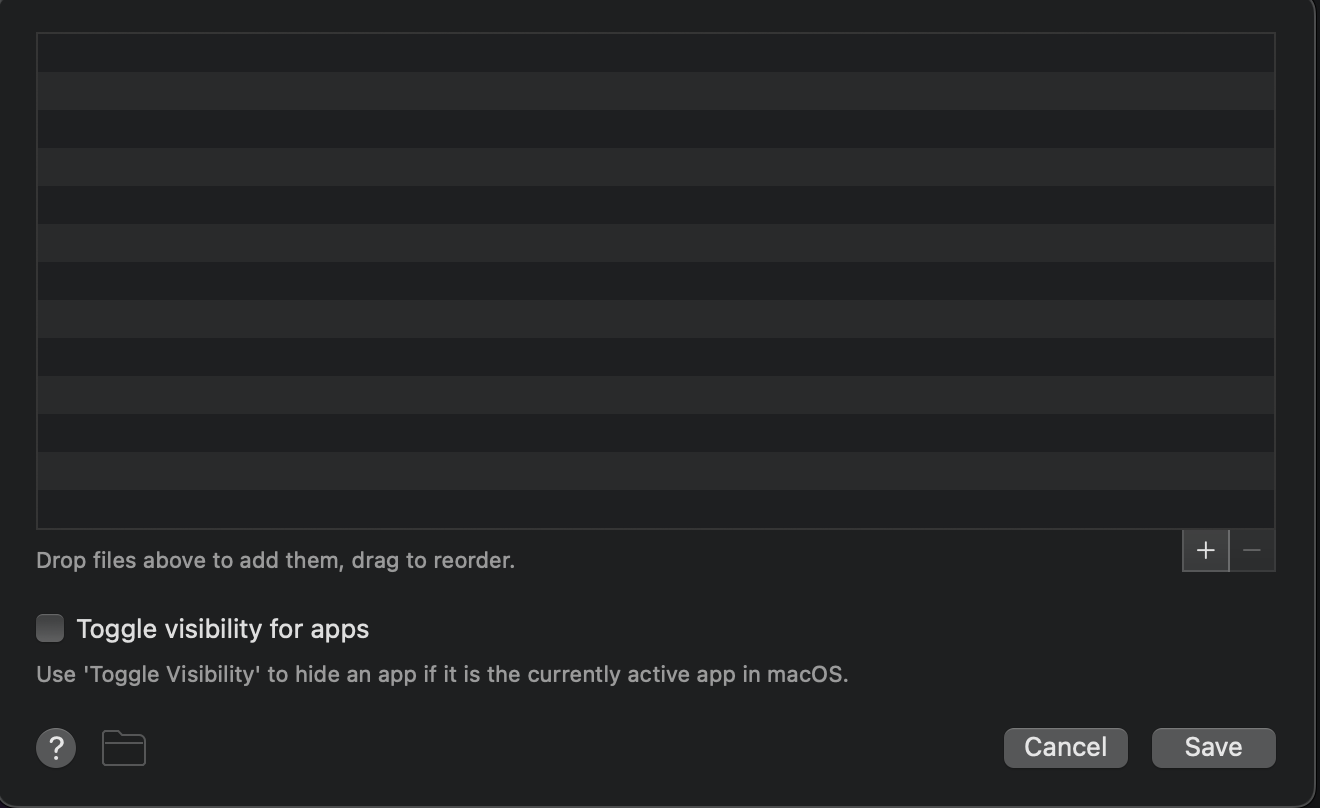The height and width of the screenshot is (808, 1320).
Task: Select the third row from bottom of list
Action: (656, 433)
